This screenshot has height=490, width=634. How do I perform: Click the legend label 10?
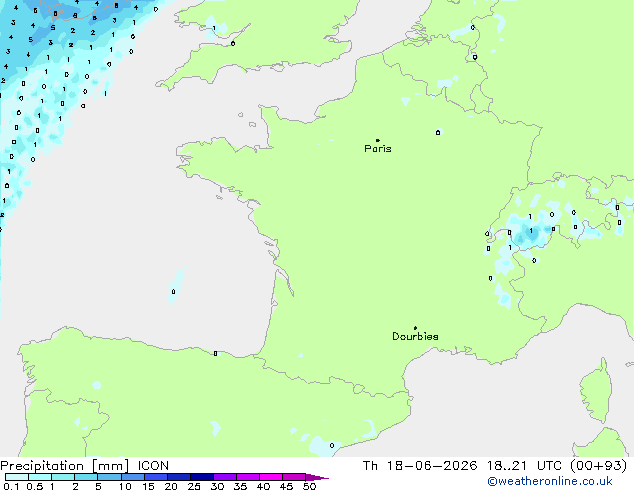[125, 486]
